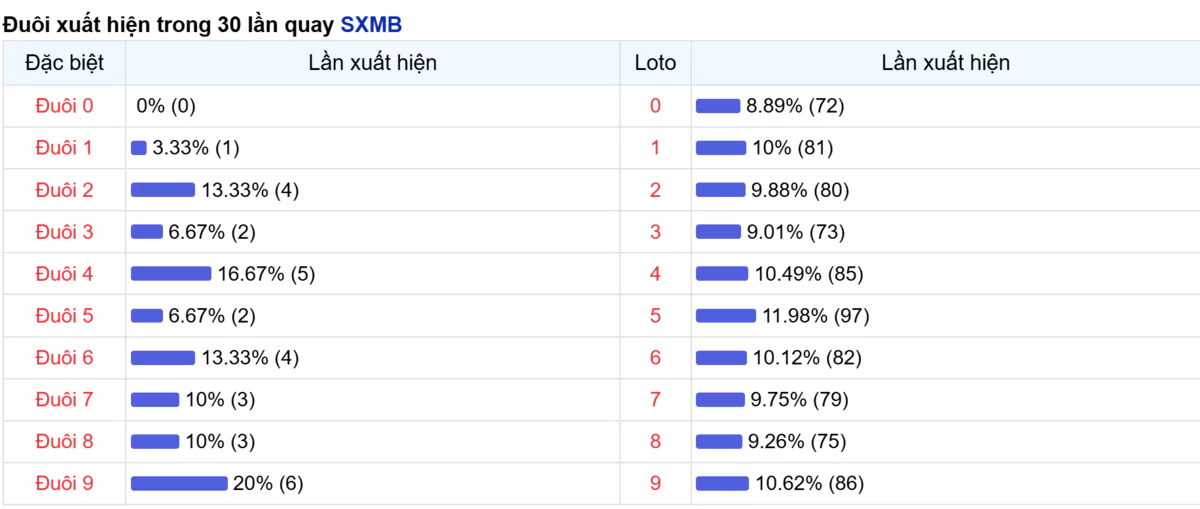Click the 10.62% (86) value text
The width and height of the screenshot is (1200, 509).
click(810, 483)
